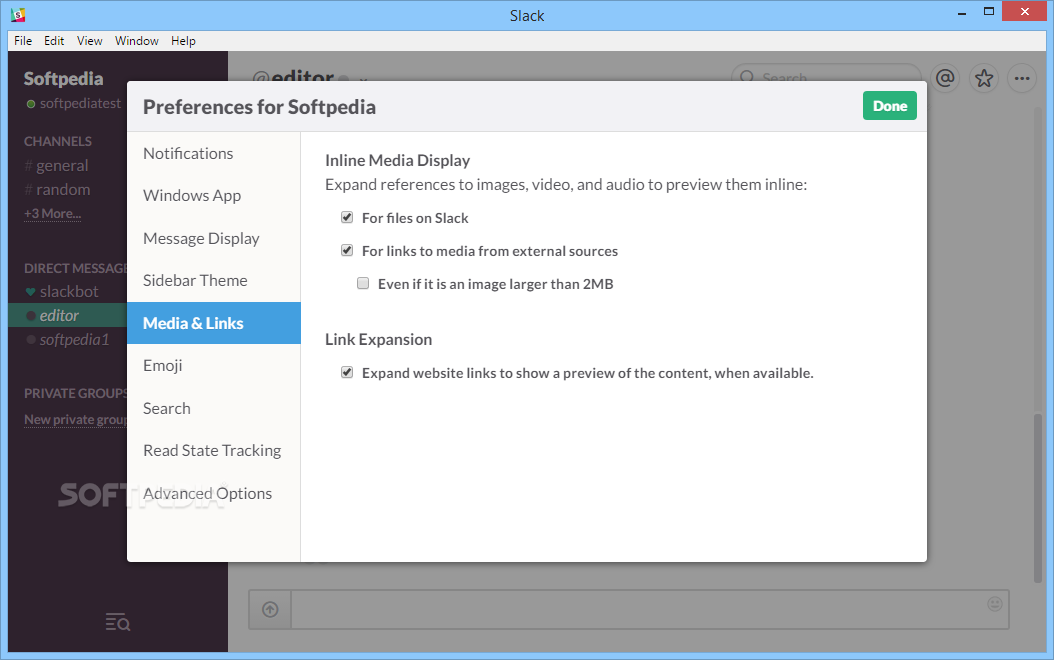Click the CHANNELS header

coord(58,141)
